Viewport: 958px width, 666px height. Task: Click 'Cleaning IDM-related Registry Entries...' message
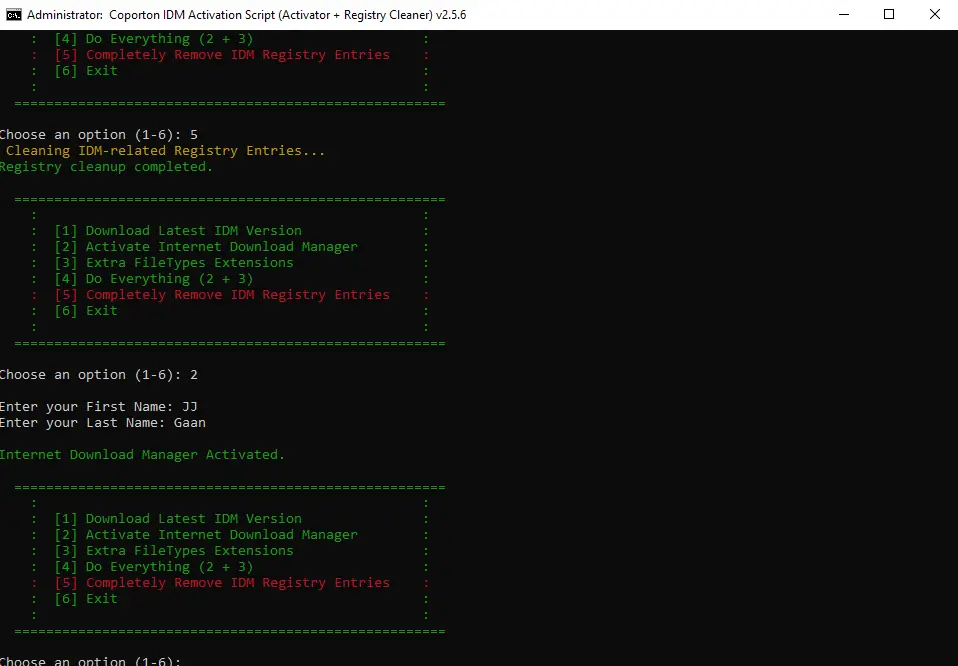[165, 151]
